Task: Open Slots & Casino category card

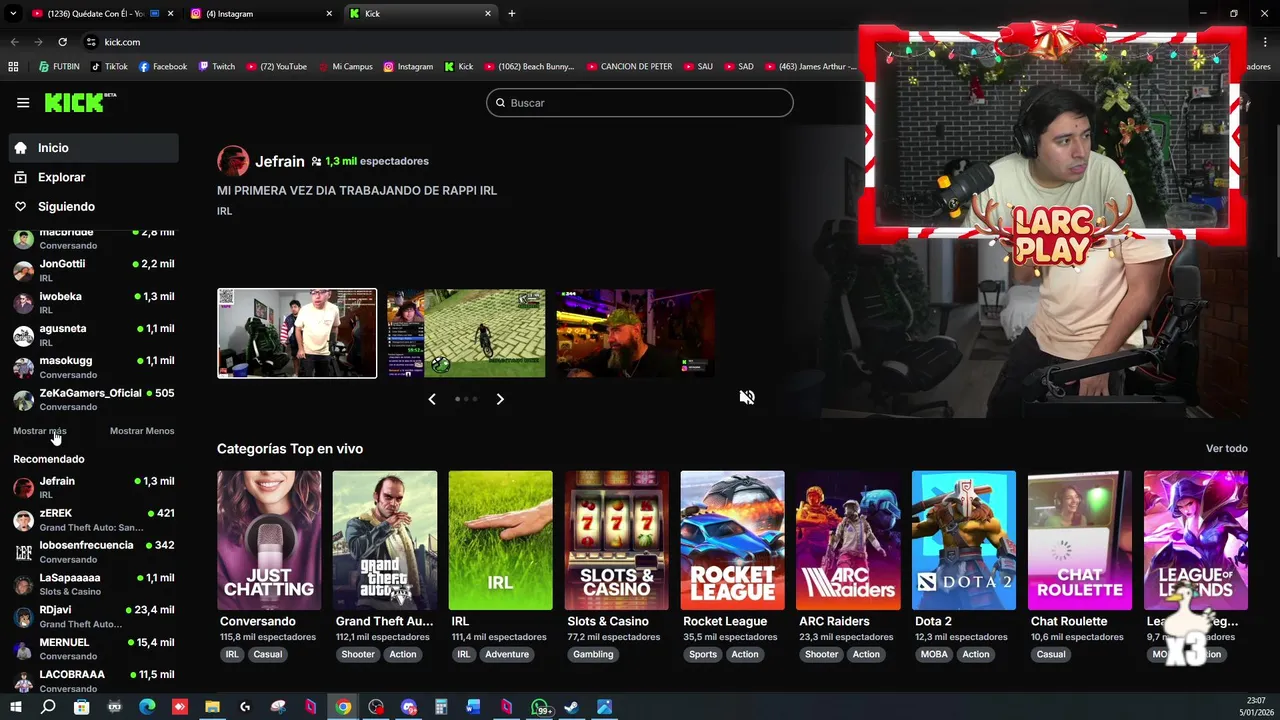Action: pyautogui.click(x=616, y=540)
